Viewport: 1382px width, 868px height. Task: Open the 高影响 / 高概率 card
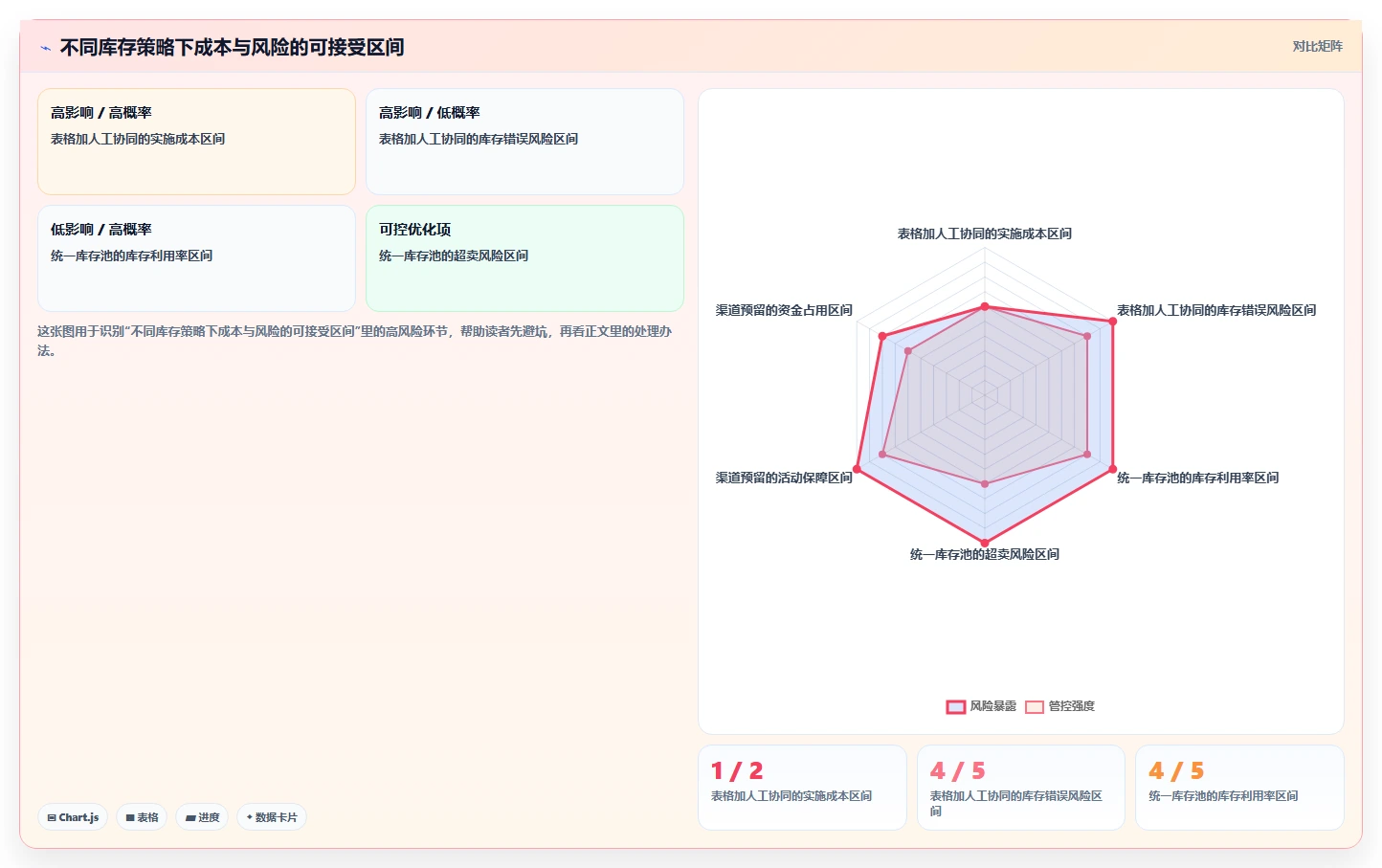click(196, 142)
